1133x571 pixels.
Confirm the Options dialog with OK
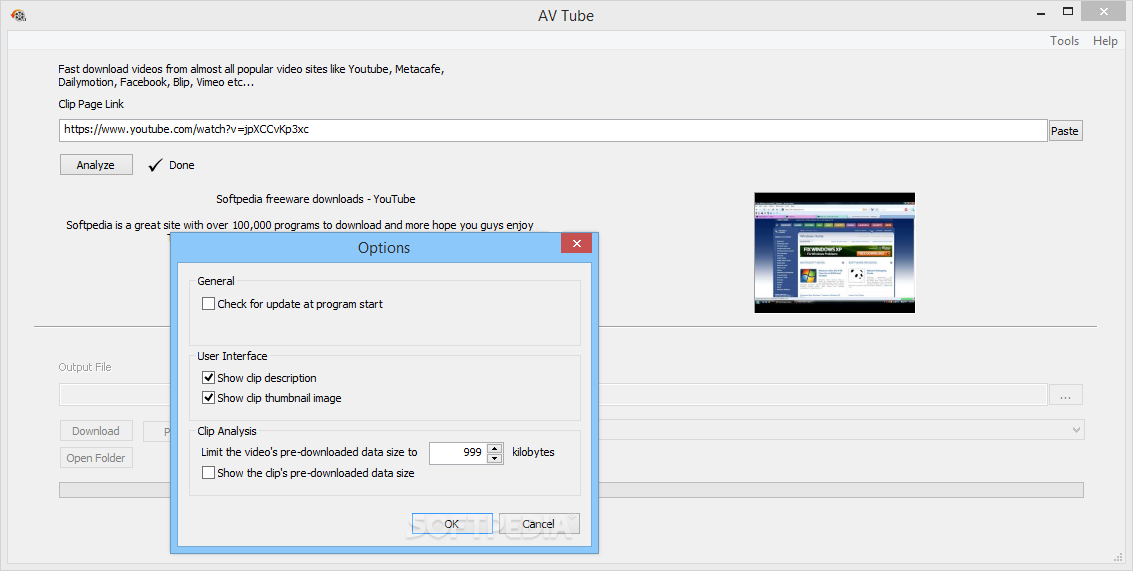click(x=452, y=524)
